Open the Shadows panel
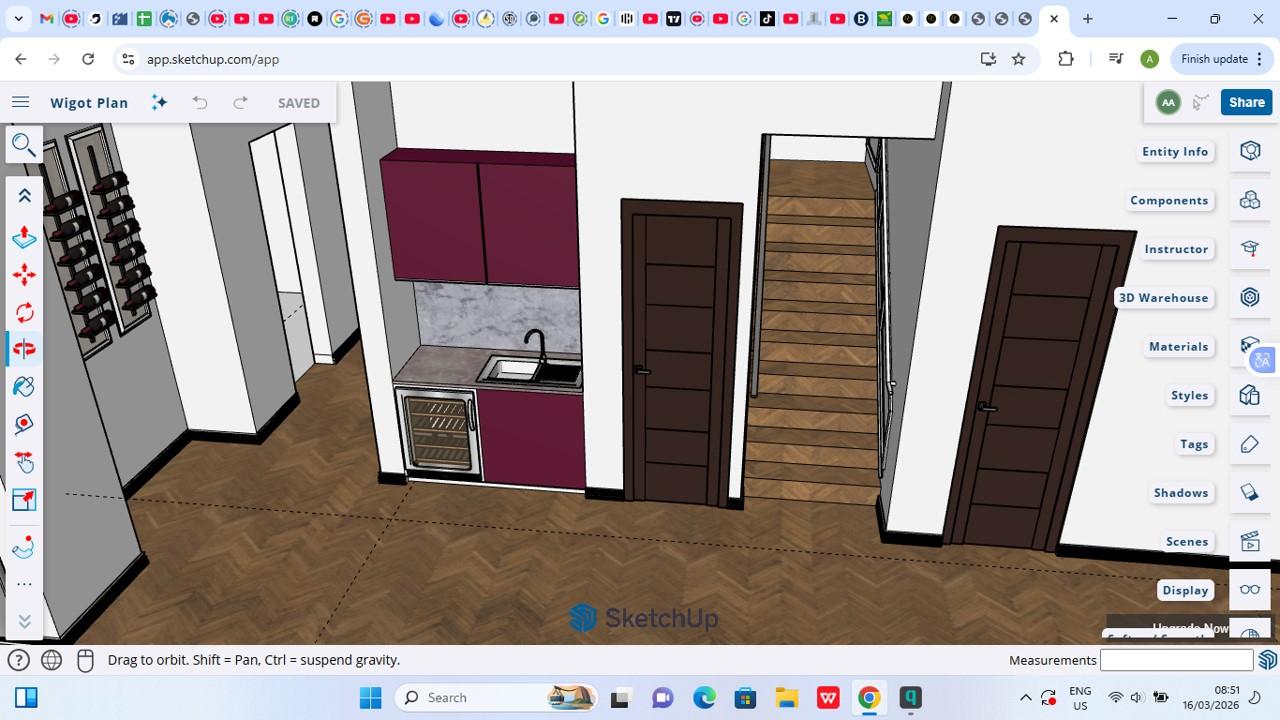Screen dimensions: 1280x720 pos(1249,492)
